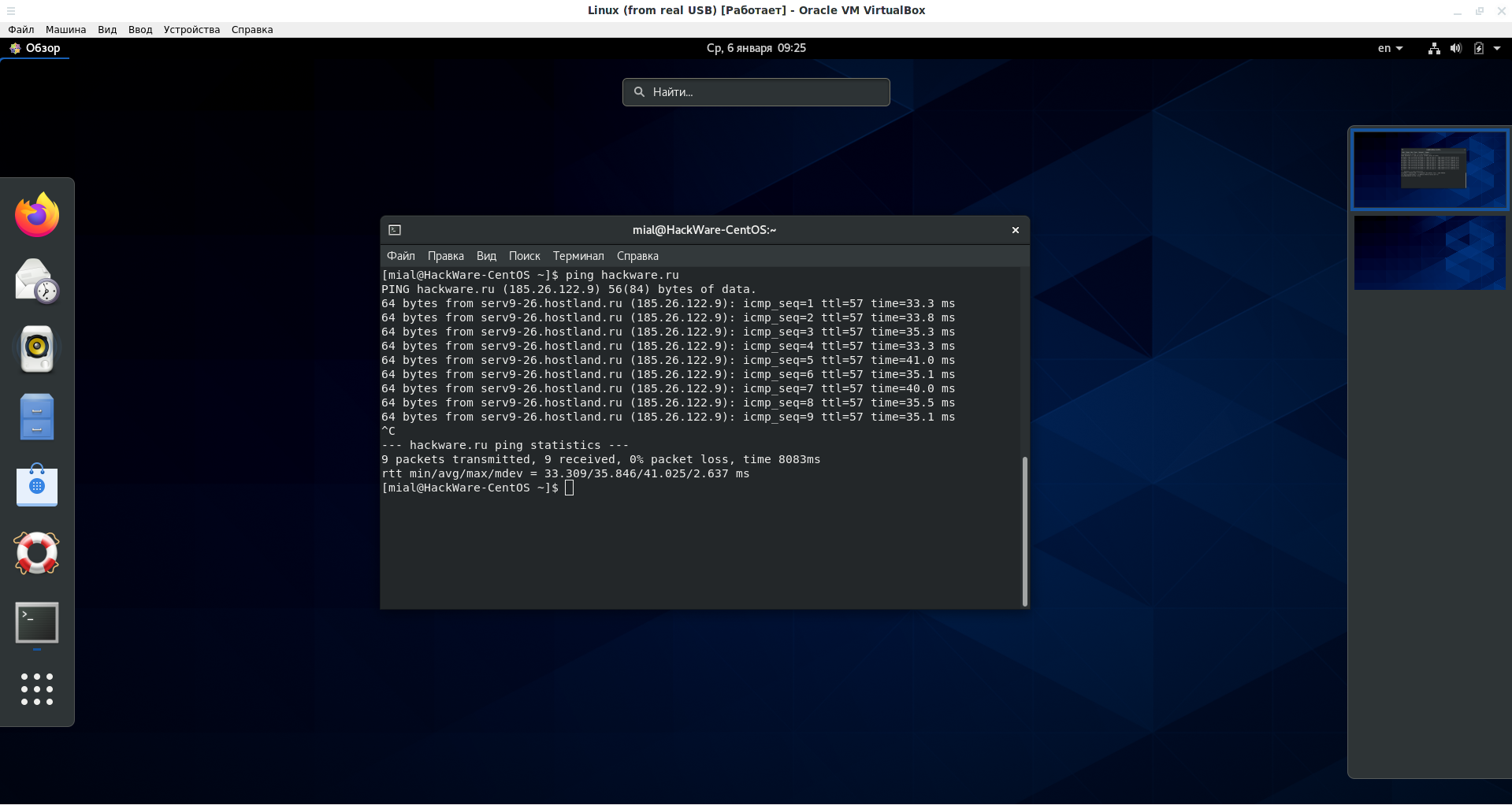
Task: Open the Help lifebuoy icon
Action: [x=37, y=553]
